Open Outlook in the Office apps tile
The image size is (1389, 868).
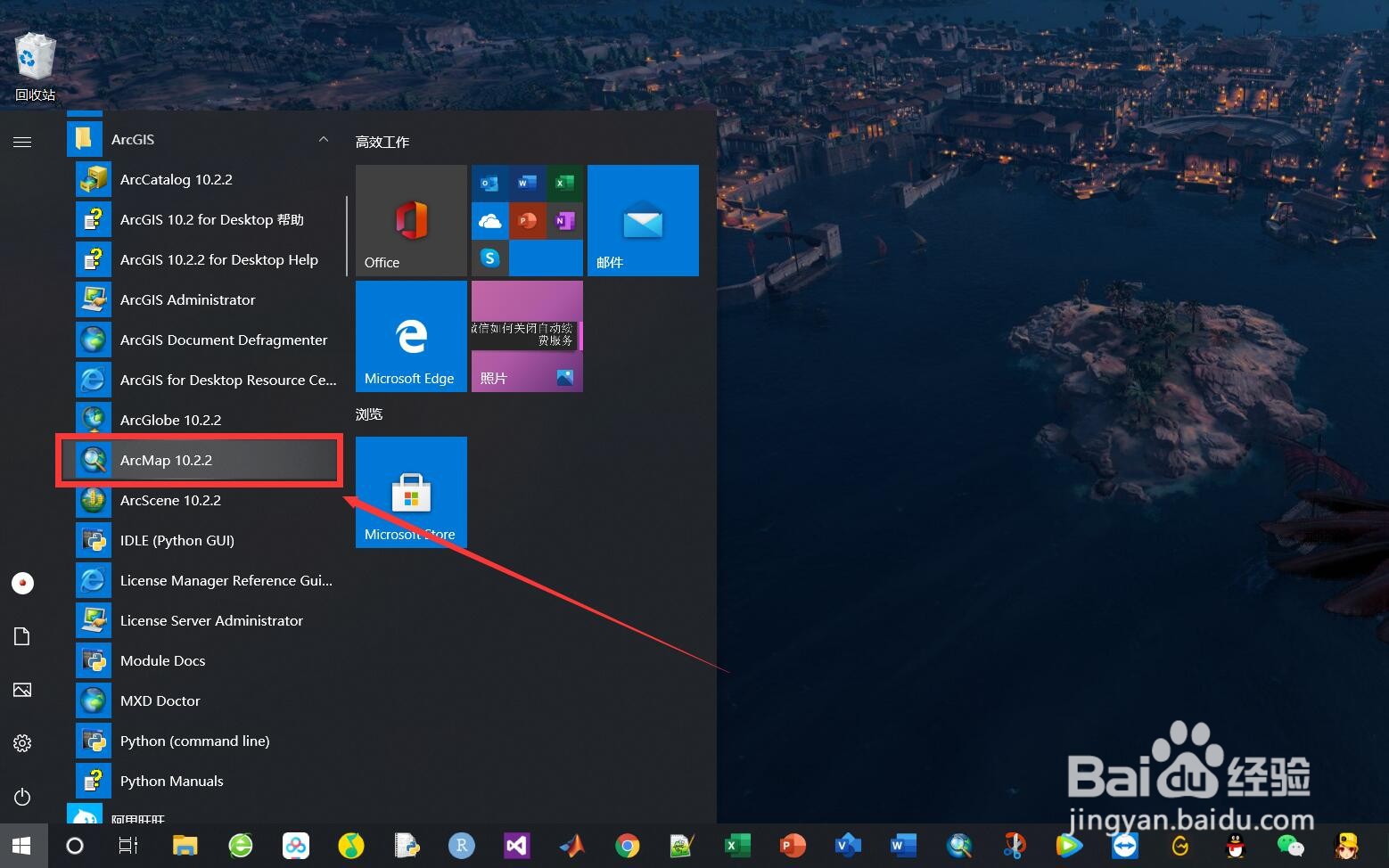click(489, 184)
